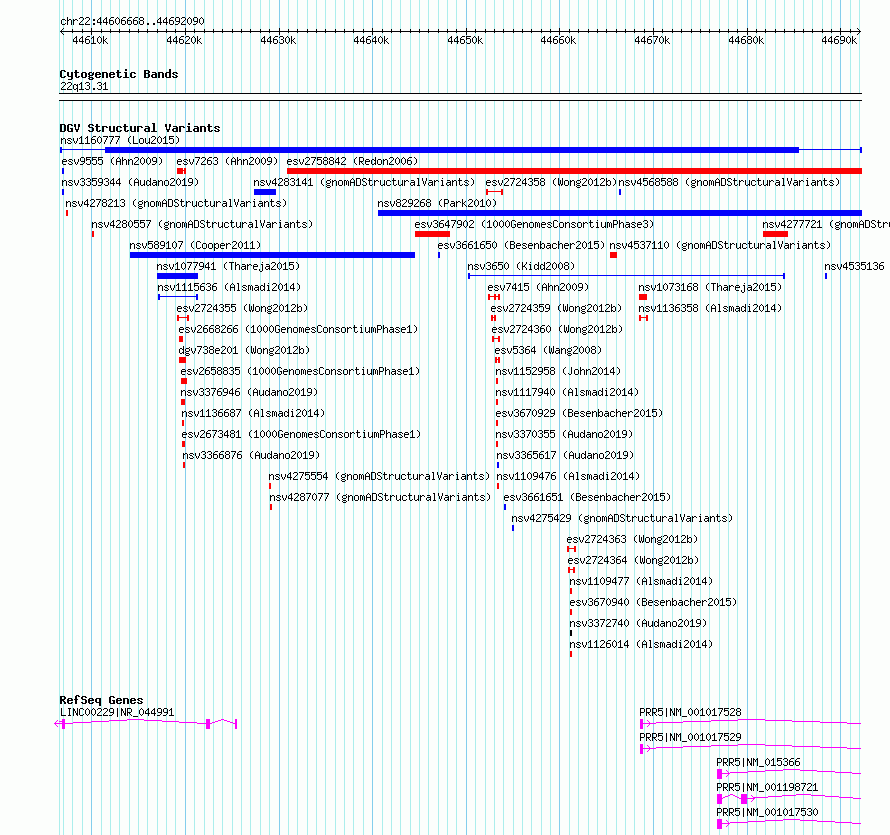Viewport: 890px width, 835px height.
Task: Click nsv4535136 variant label
Action: tap(854, 266)
